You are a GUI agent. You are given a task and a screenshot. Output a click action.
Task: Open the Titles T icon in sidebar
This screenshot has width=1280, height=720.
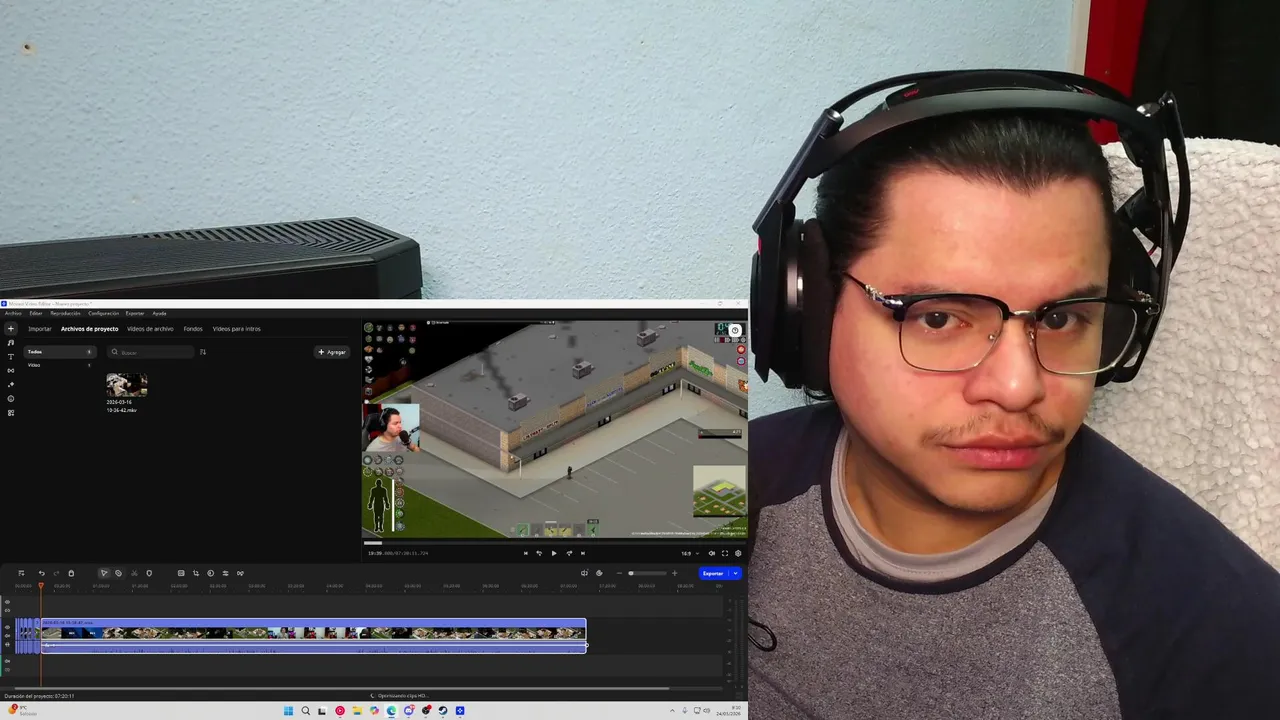click(x=11, y=357)
